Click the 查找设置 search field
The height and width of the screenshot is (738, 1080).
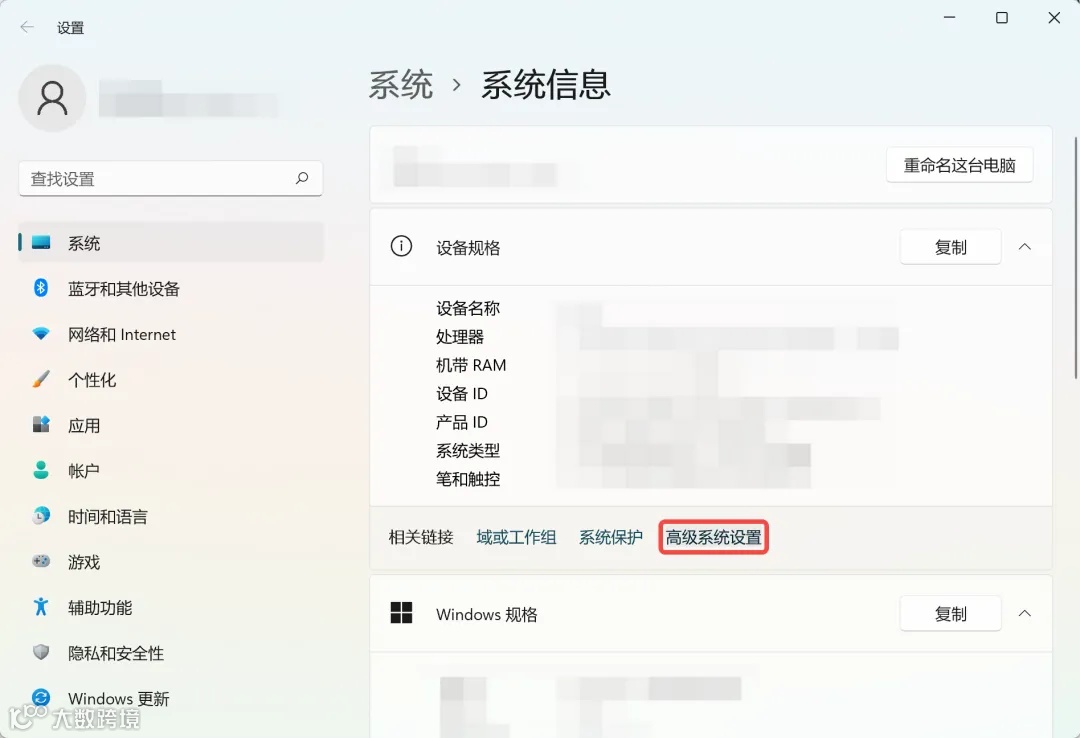(x=171, y=178)
